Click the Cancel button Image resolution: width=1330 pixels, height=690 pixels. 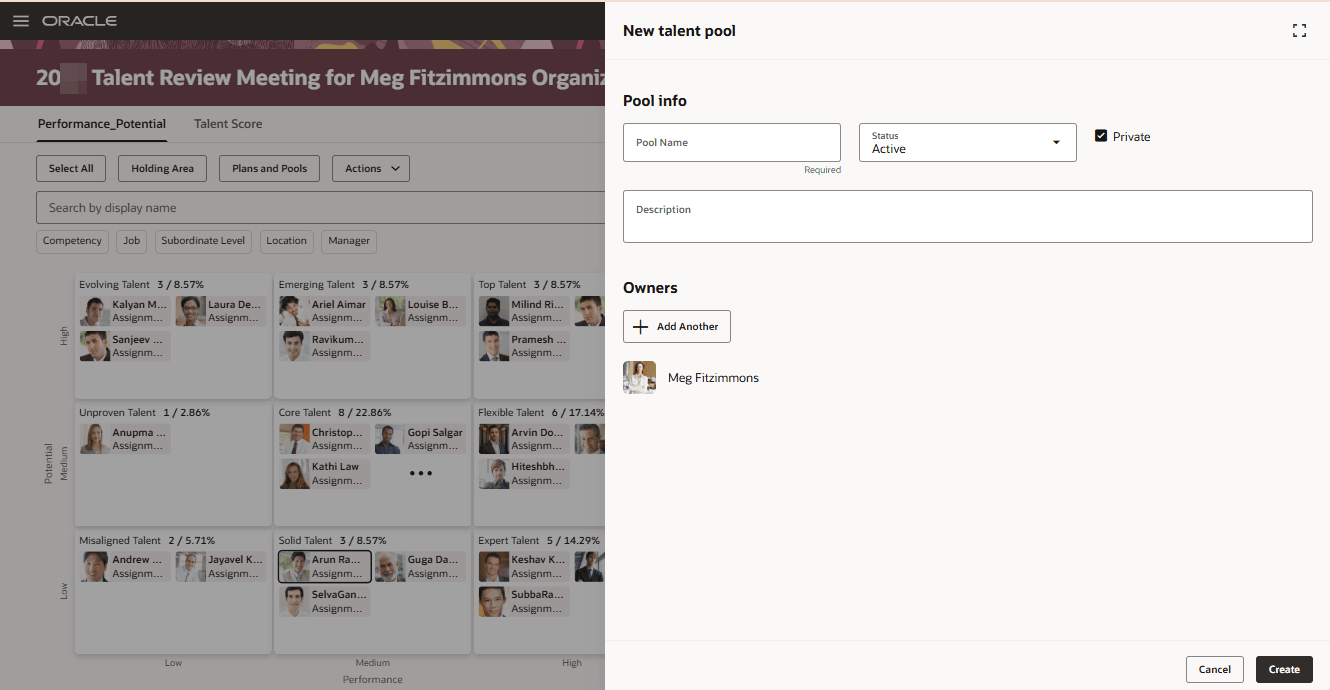[x=1215, y=669]
